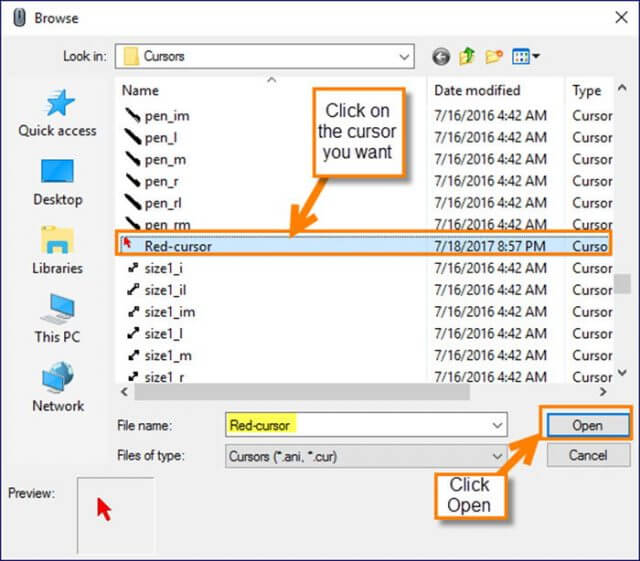This screenshot has width=640, height=561.
Task: Select the file named pen_im
Action: [x=167, y=116]
